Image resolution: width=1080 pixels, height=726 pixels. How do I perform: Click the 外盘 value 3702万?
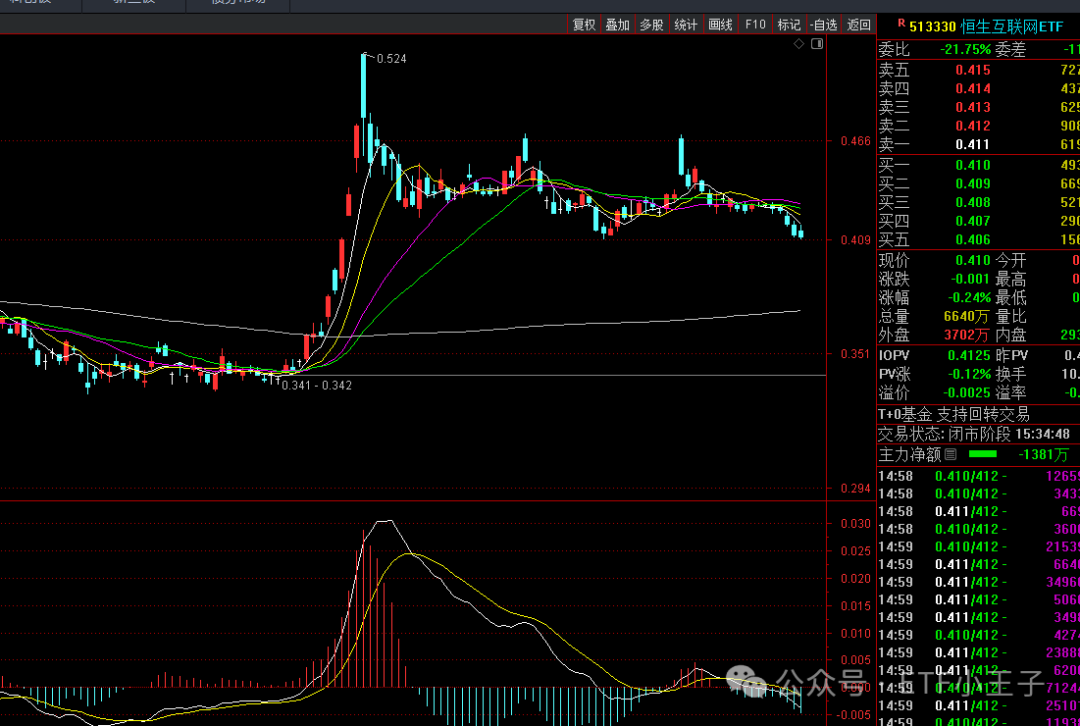tap(968, 335)
